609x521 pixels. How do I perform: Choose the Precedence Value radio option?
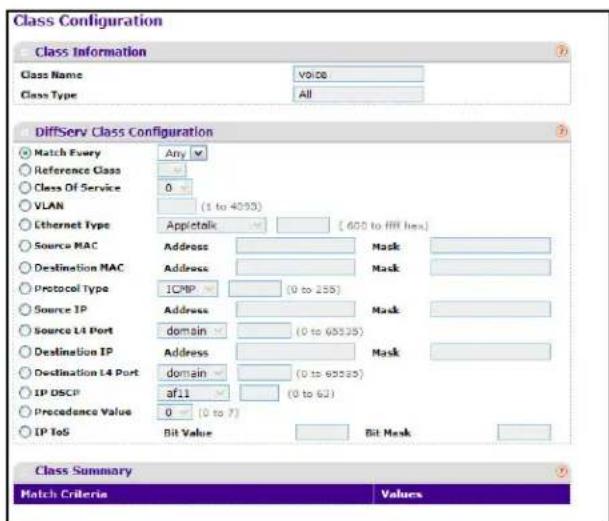click(25, 411)
